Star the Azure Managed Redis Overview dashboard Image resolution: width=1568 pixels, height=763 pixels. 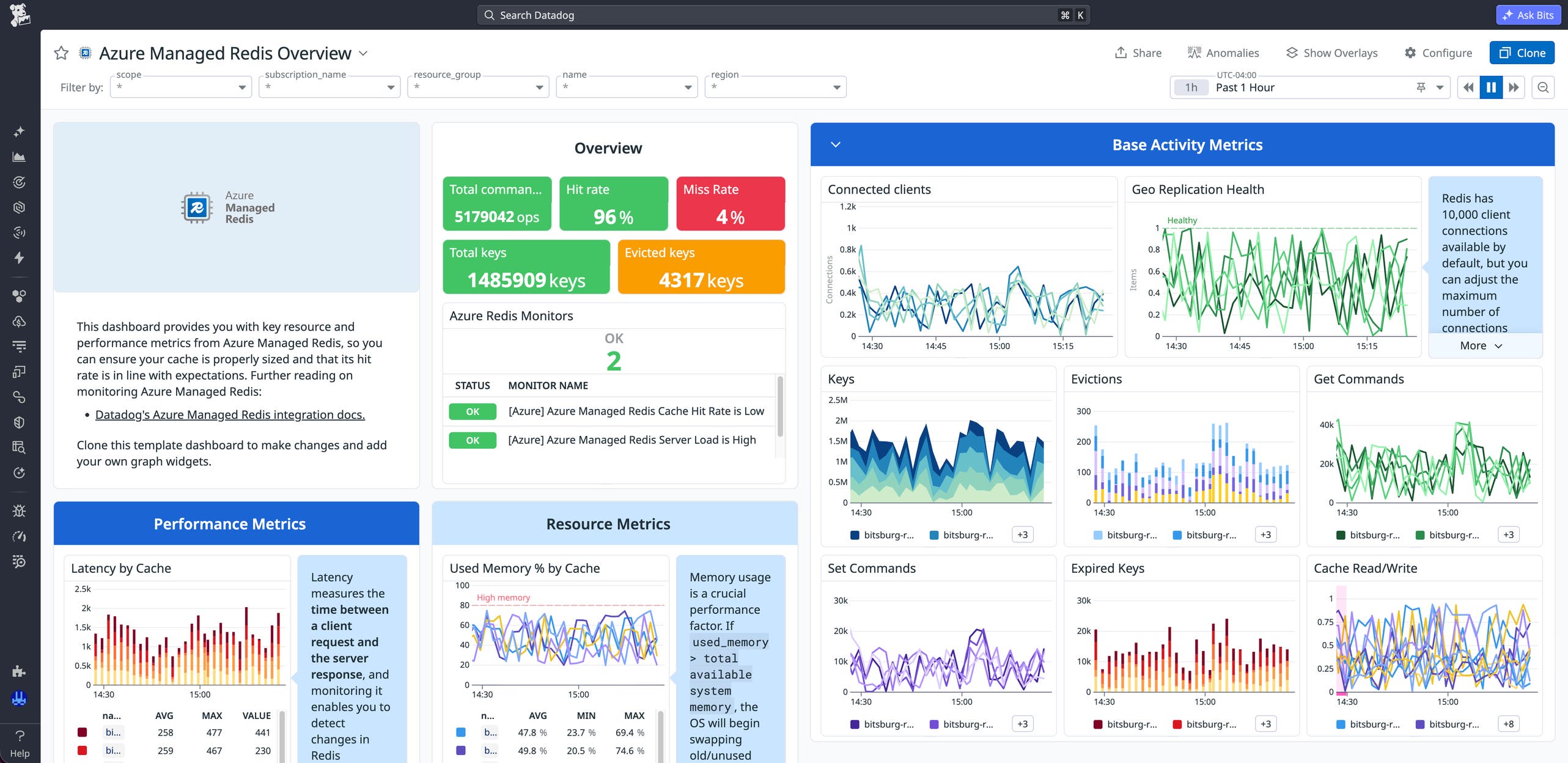pyautogui.click(x=61, y=53)
